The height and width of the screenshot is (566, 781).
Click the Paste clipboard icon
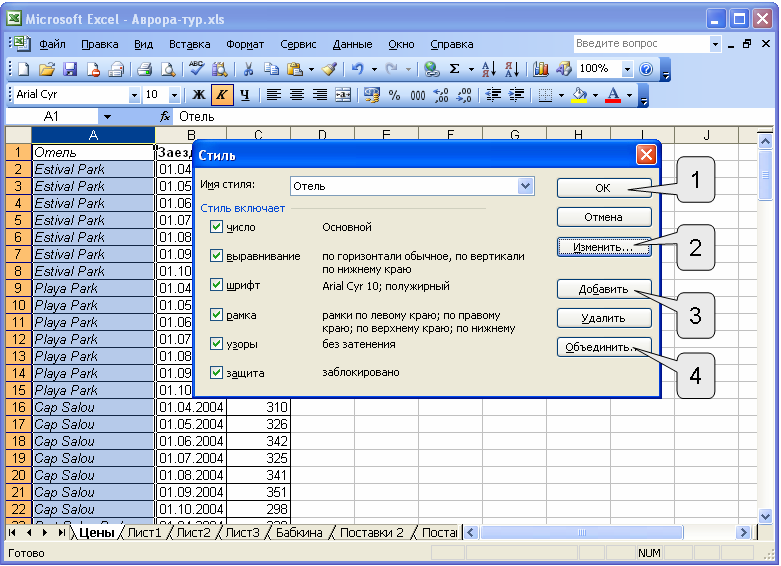click(x=295, y=69)
